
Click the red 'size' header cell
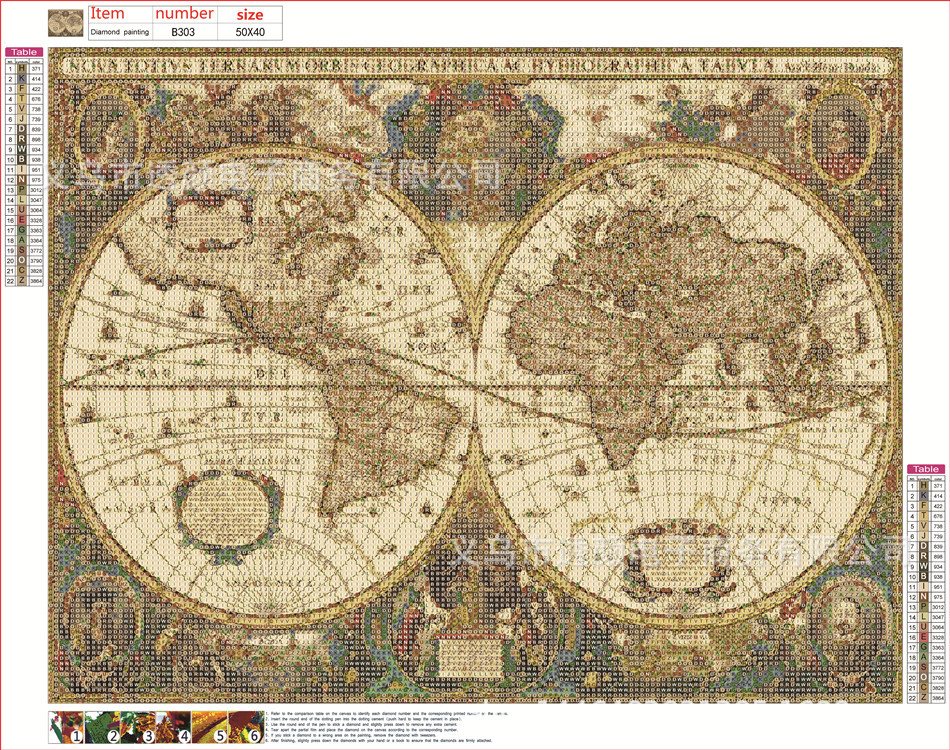(250, 15)
